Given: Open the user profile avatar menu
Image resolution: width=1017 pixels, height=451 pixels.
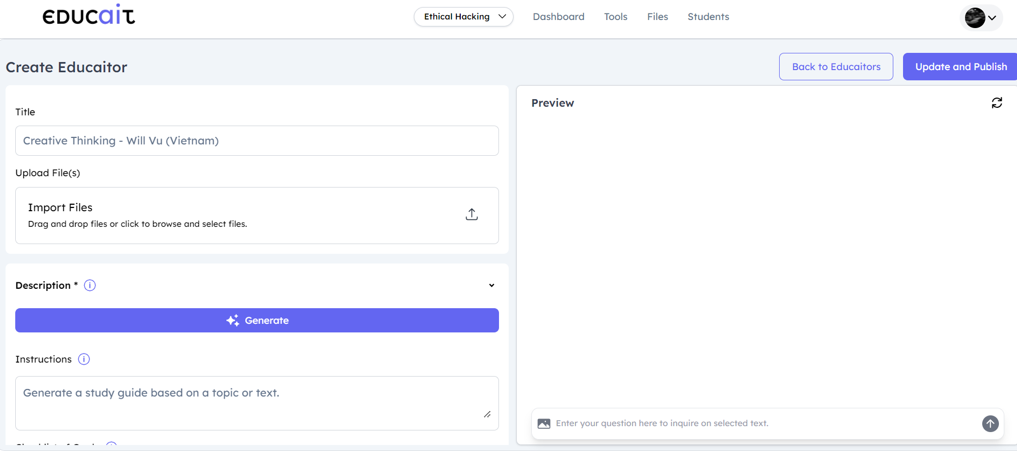Looking at the screenshot, I should pos(980,17).
